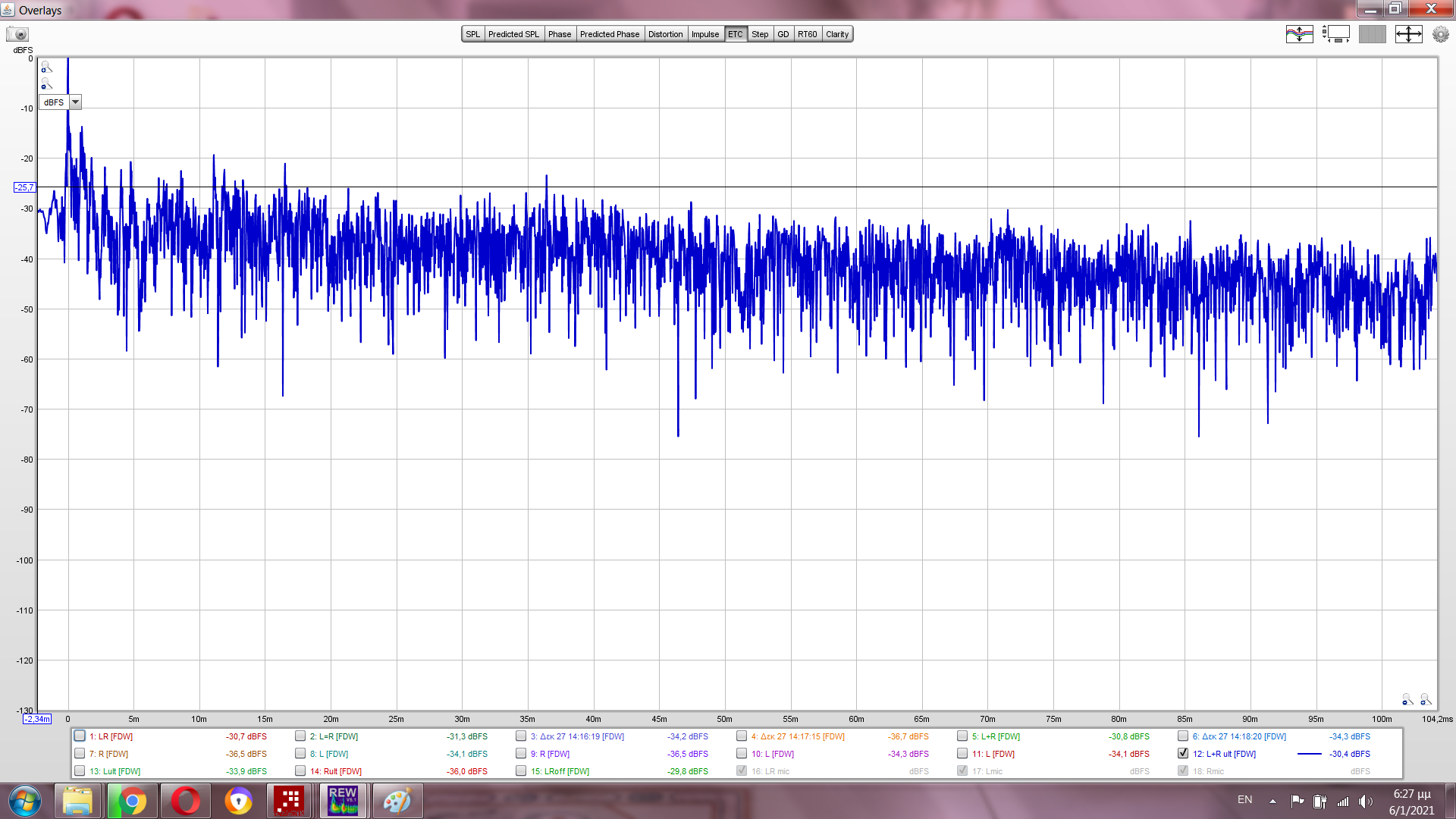This screenshot has width=1456, height=819.
Task: Uncheck trace 12: L+R ult [FDW]
Action: point(1183,754)
